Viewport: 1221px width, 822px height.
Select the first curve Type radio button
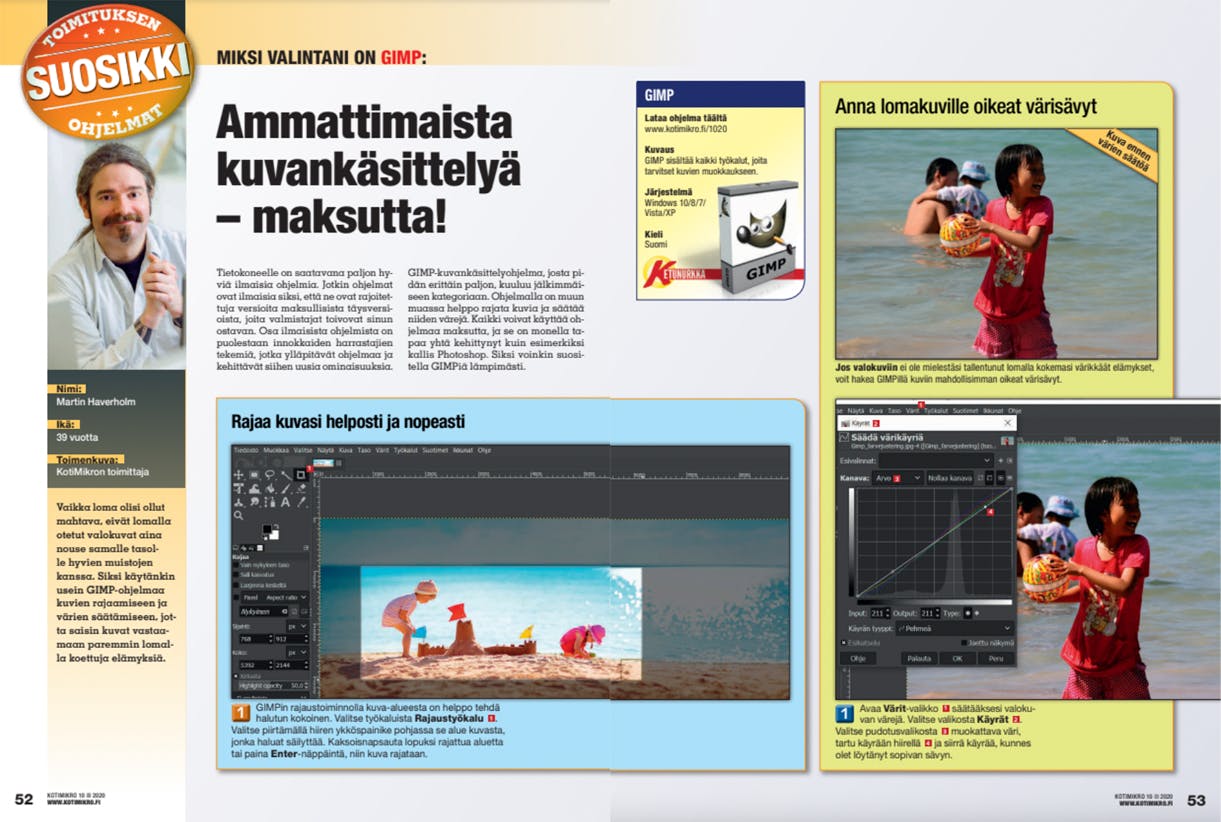[967, 614]
